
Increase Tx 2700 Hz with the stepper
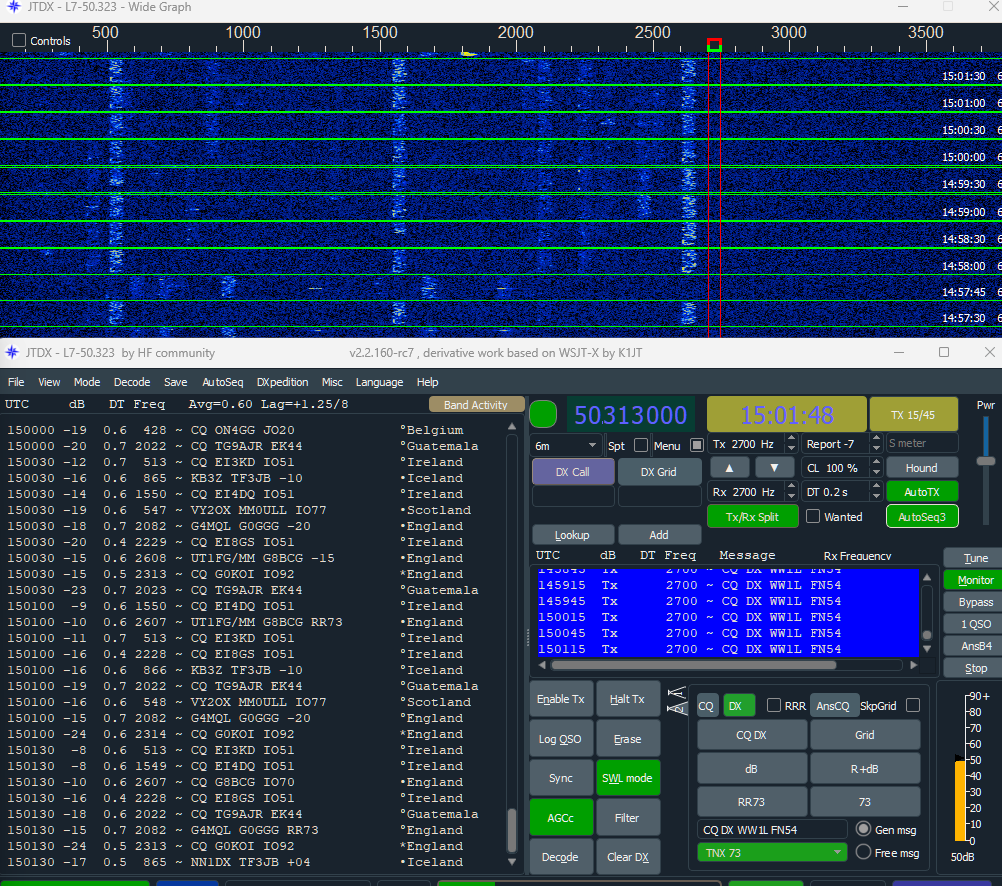pyautogui.click(x=791, y=439)
